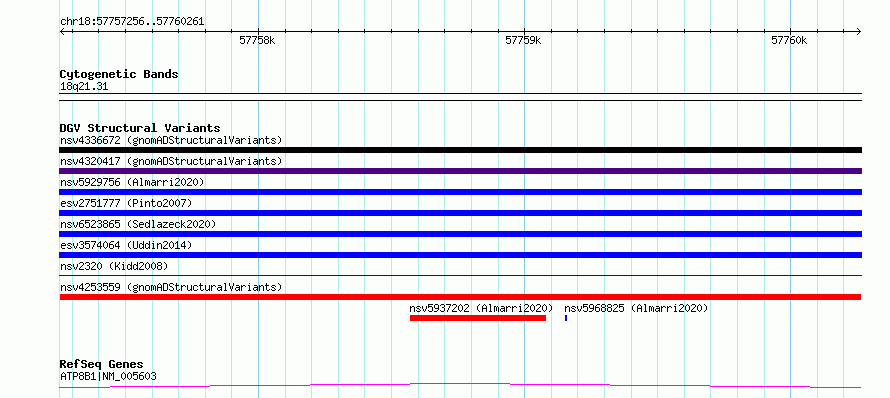Screen dimensions: 890x398
Task: Open the nsv5929756 (Almarri2020) label
Action: click(x=132, y=182)
